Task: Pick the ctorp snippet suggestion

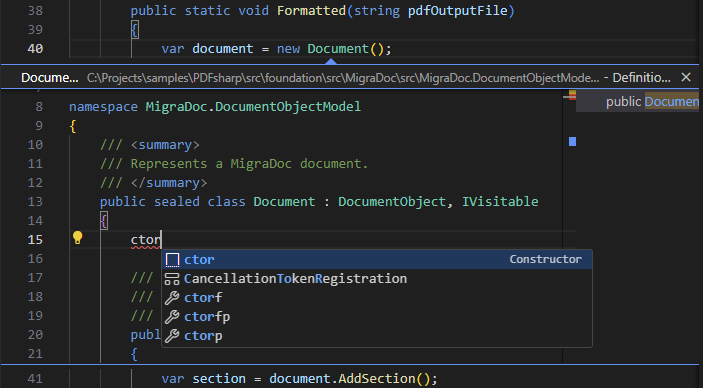Action: click(377, 336)
